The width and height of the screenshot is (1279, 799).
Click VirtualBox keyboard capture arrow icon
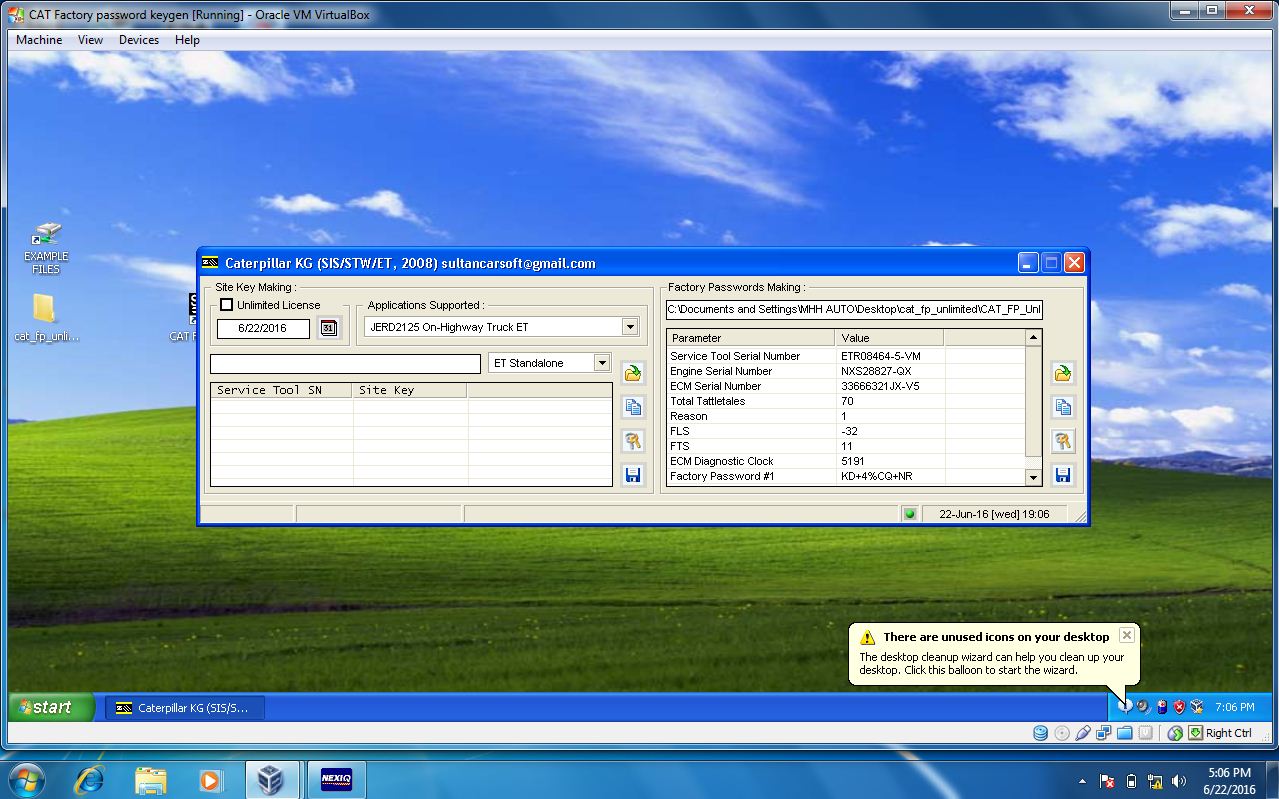(x=1194, y=733)
